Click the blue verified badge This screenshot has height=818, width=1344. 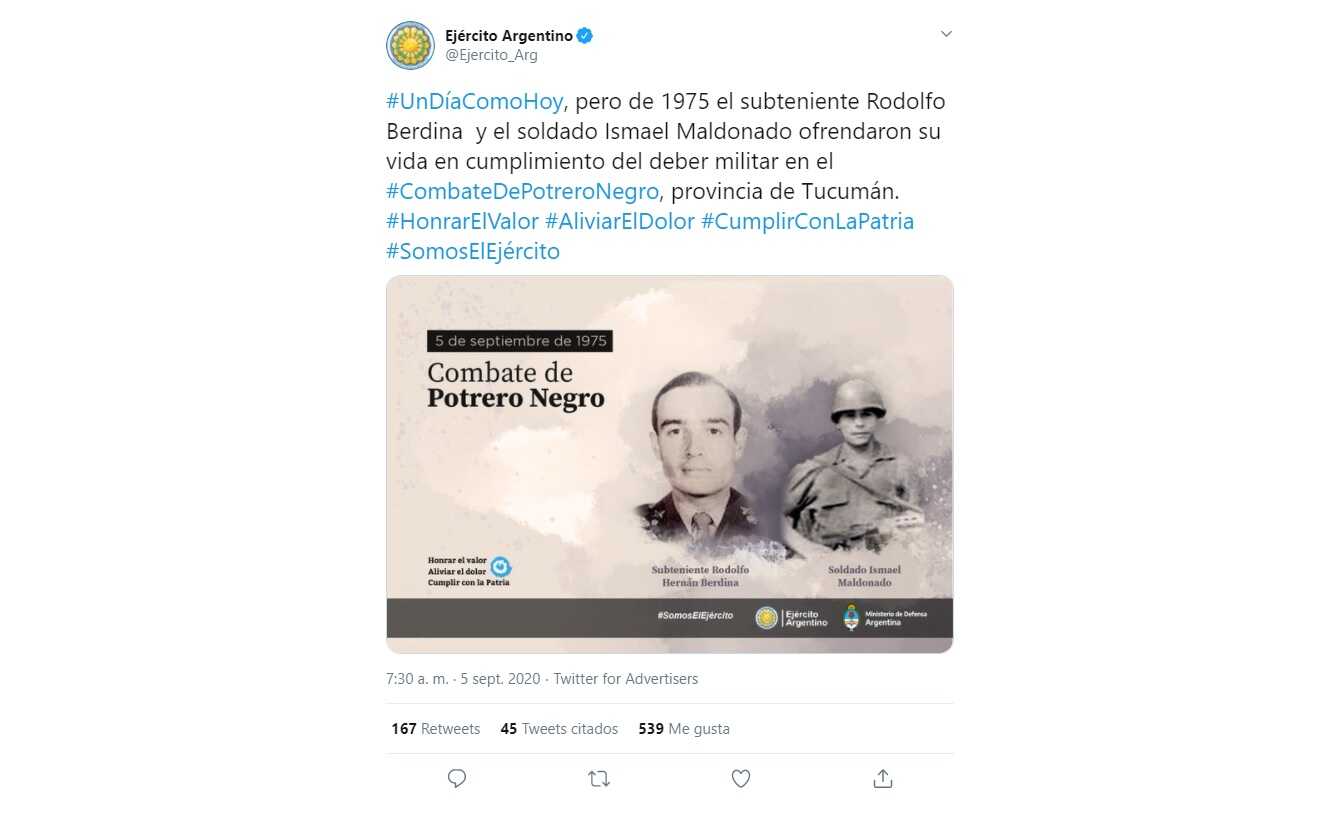[x=585, y=36]
